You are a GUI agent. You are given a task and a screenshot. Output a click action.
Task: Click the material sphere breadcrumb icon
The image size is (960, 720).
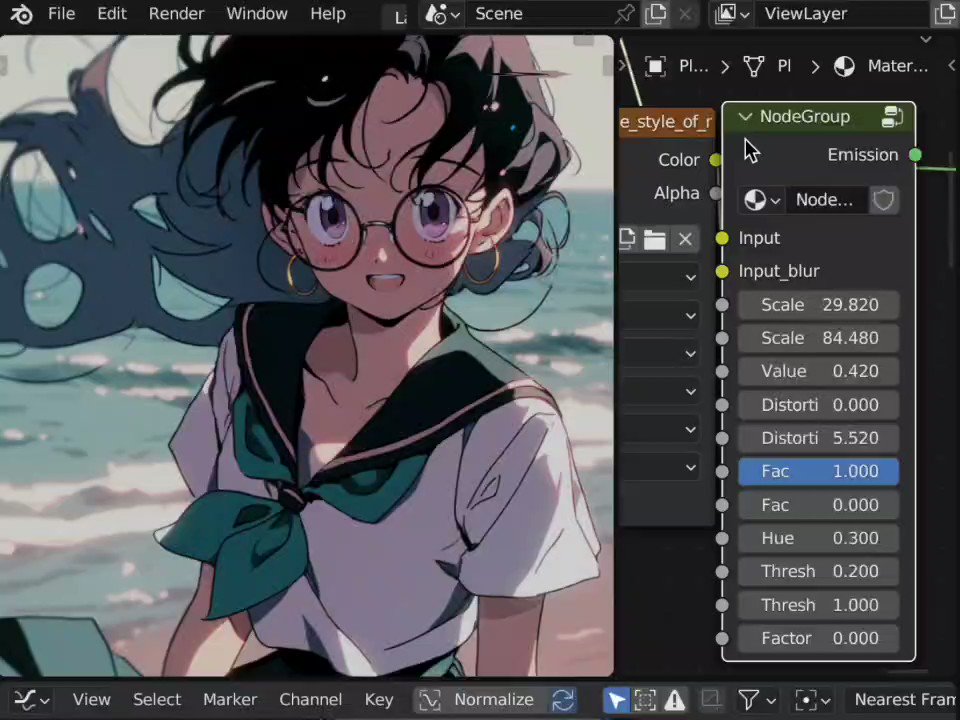click(x=844, y=66)
